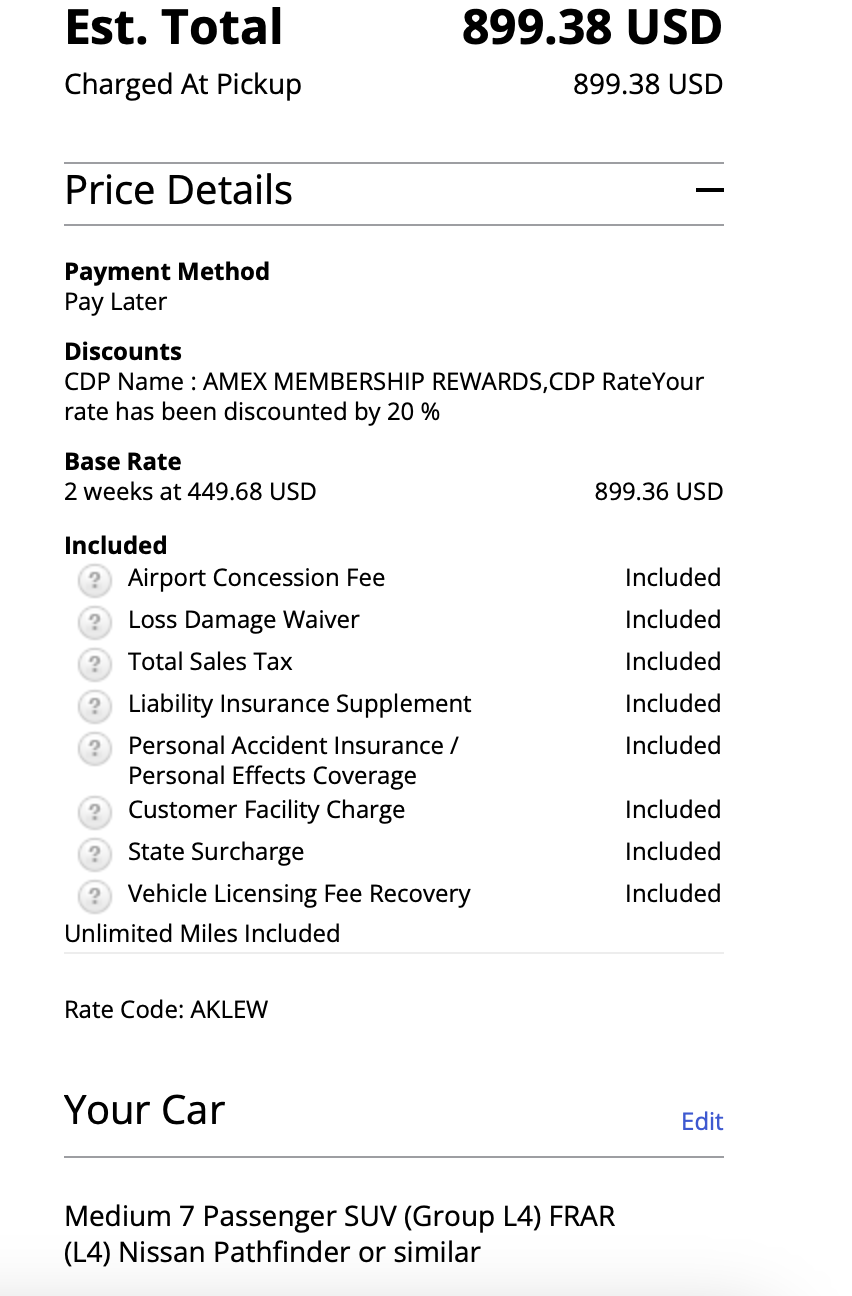Click the Unlimited Miles Included text
The height and width of the screenshot is (1296, 852).
202,933
